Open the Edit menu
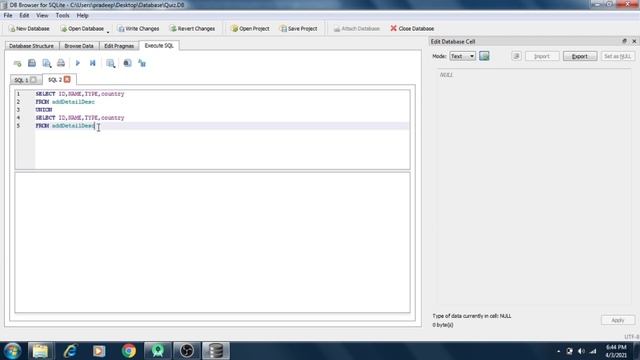640x360 pixels. pyautogui.click(x=24, y=16)
